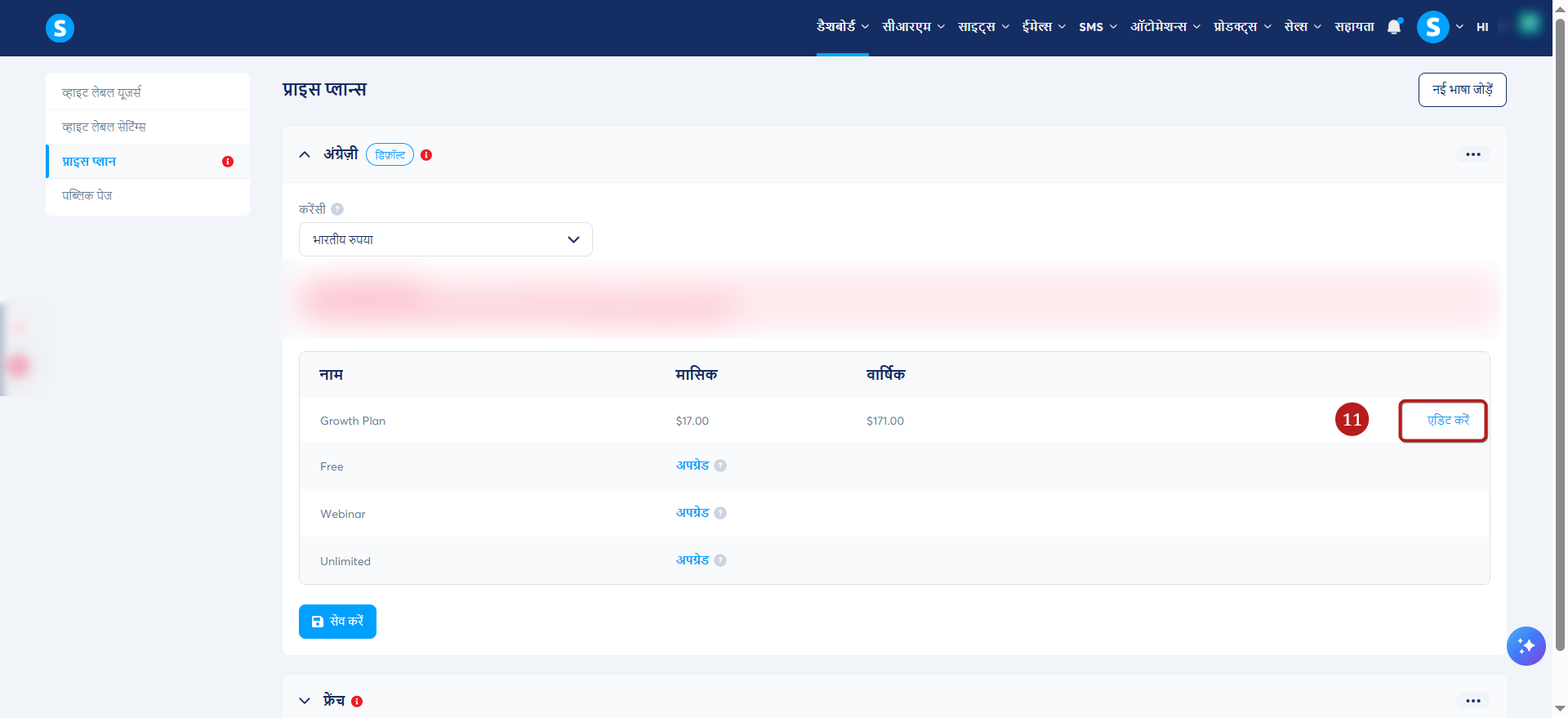The width and height of the screenshot is (1568, 718).
Task: Click the info alert icon beside अंग्रेज़ी
Action: tap(426, 155)
